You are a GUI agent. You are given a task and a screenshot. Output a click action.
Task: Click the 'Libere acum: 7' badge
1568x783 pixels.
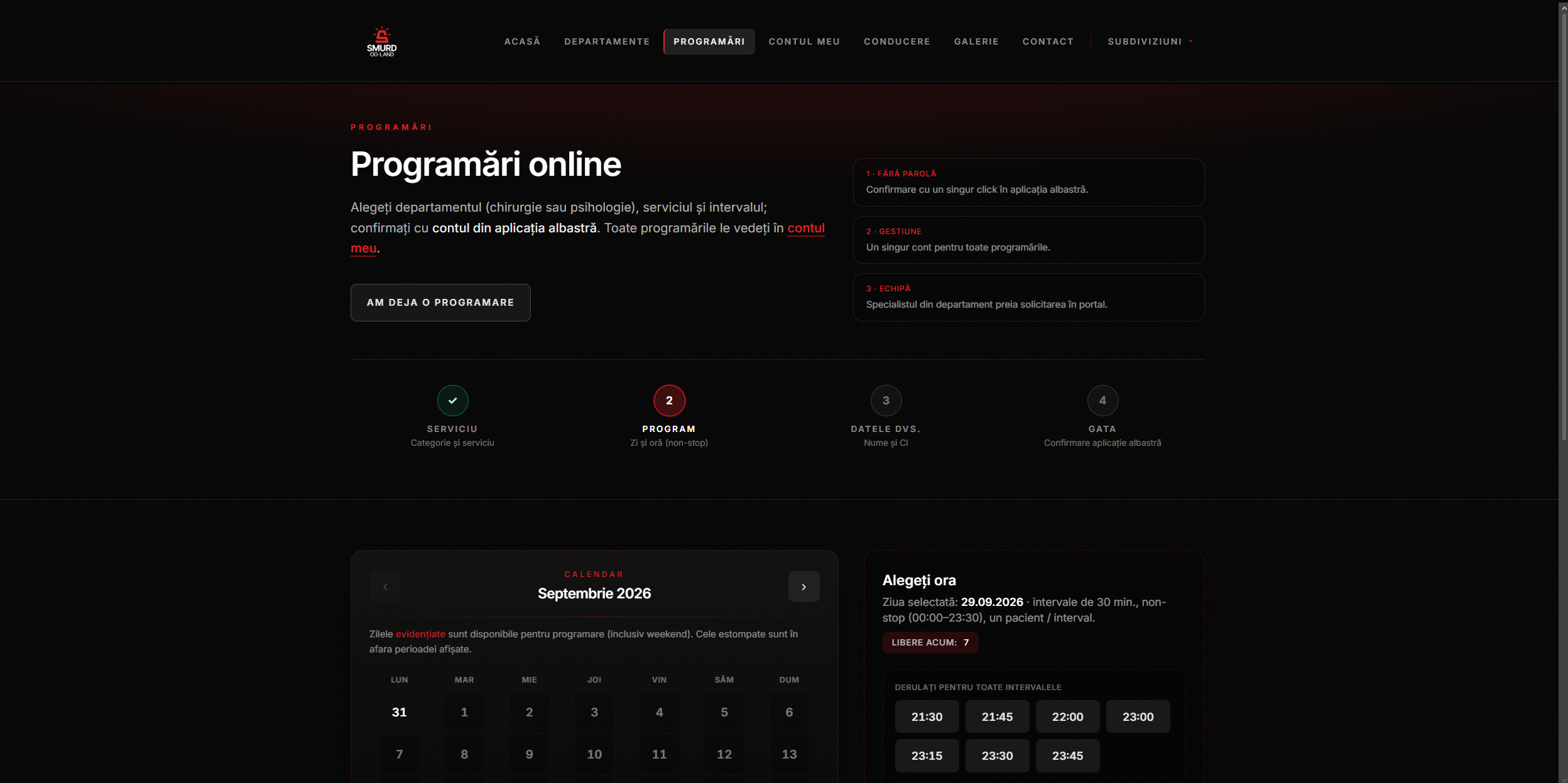point(930,642)
